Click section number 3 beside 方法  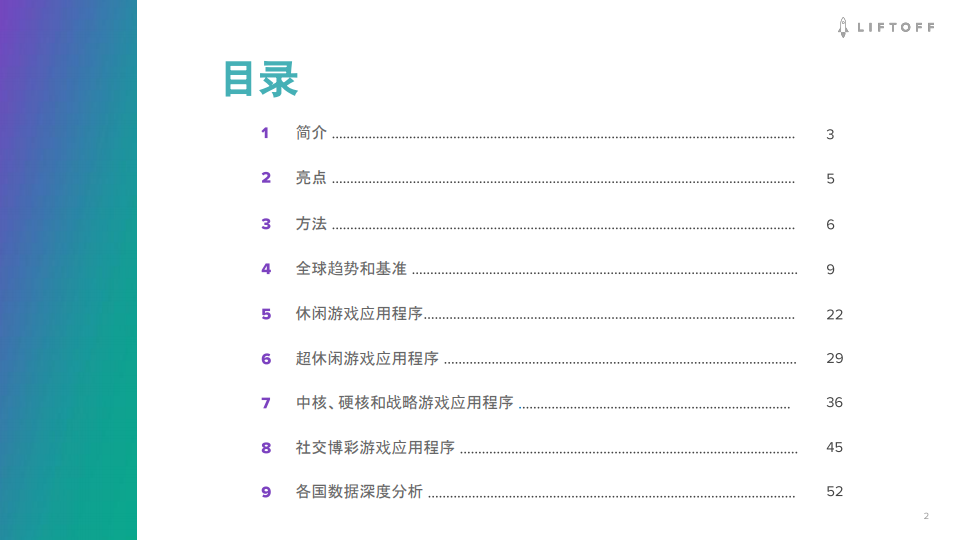[x=266, y=224]
